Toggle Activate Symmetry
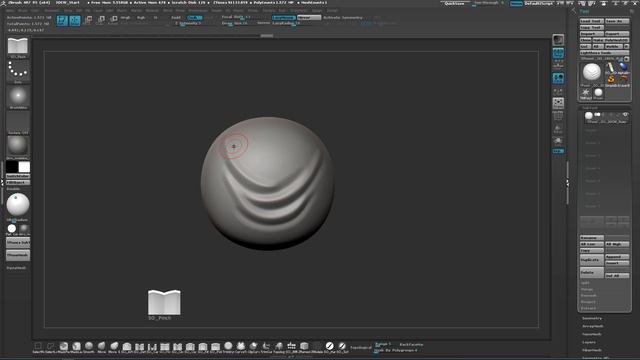The image size is (640, 360). 343,18
